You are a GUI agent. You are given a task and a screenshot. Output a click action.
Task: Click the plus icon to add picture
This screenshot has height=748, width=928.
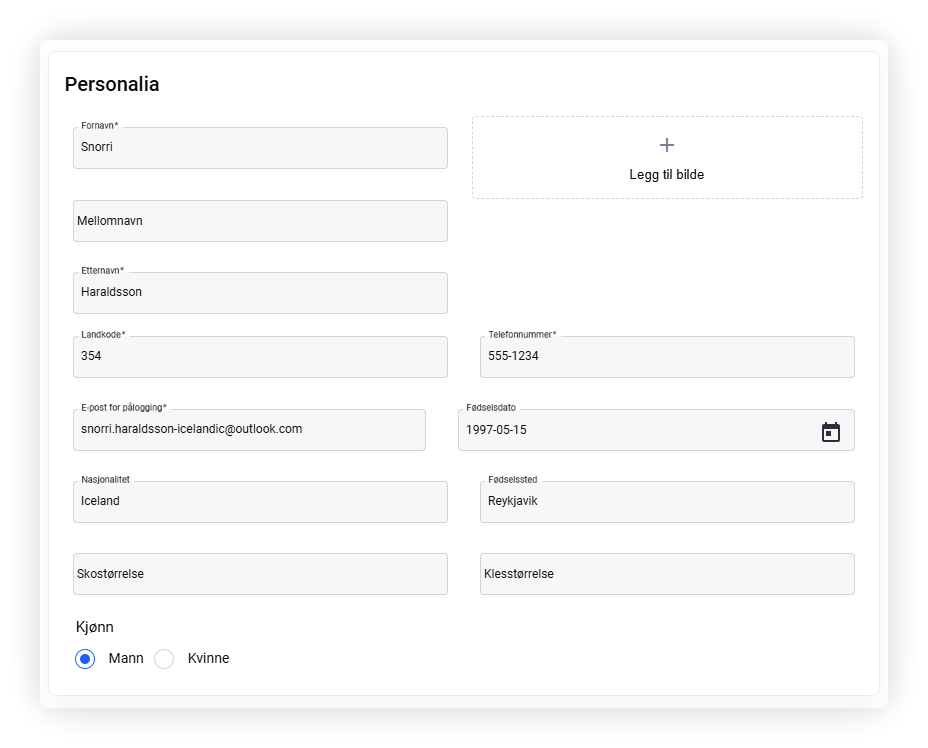pyautogui.click(x=666, y=145)
